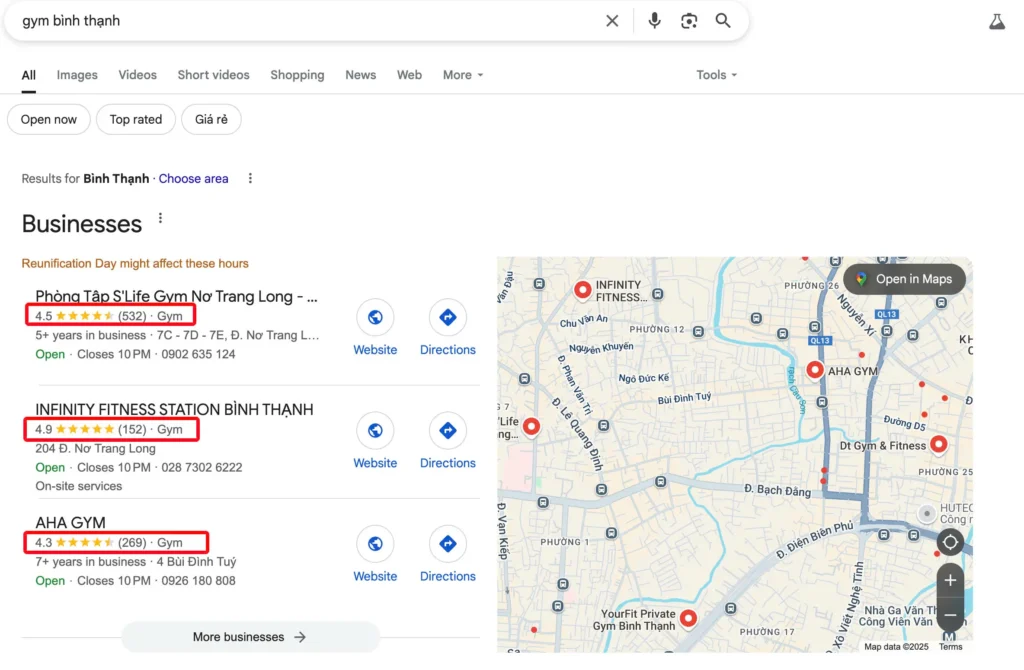Switch to the Images tab
This screenshot has width=1024, height=670.
pyautogui.click(x=77, y=75)
